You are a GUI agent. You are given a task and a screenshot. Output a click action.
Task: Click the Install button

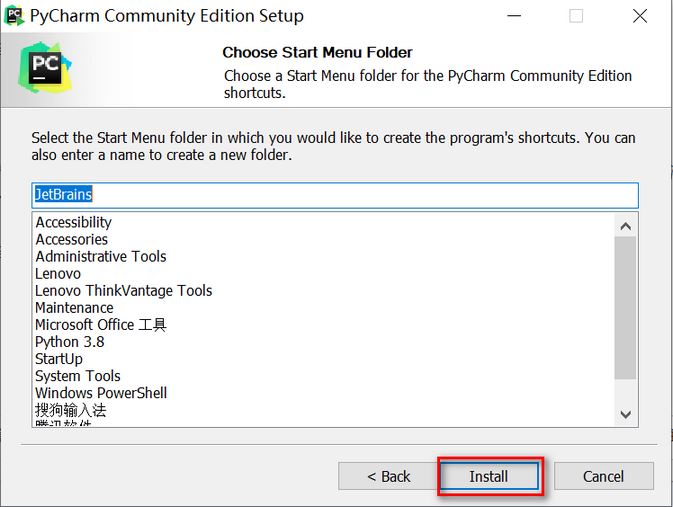(489, 476)
